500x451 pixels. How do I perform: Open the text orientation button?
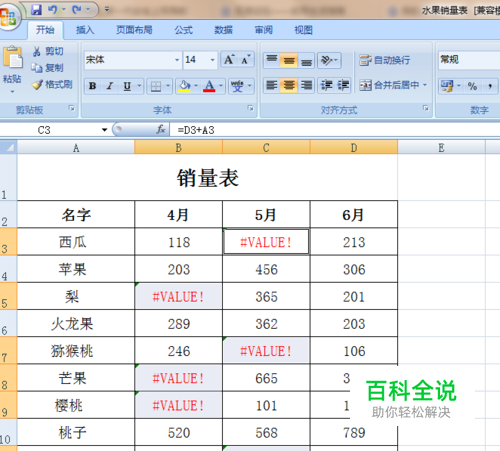pyautogui.click(x=329, y=60)
